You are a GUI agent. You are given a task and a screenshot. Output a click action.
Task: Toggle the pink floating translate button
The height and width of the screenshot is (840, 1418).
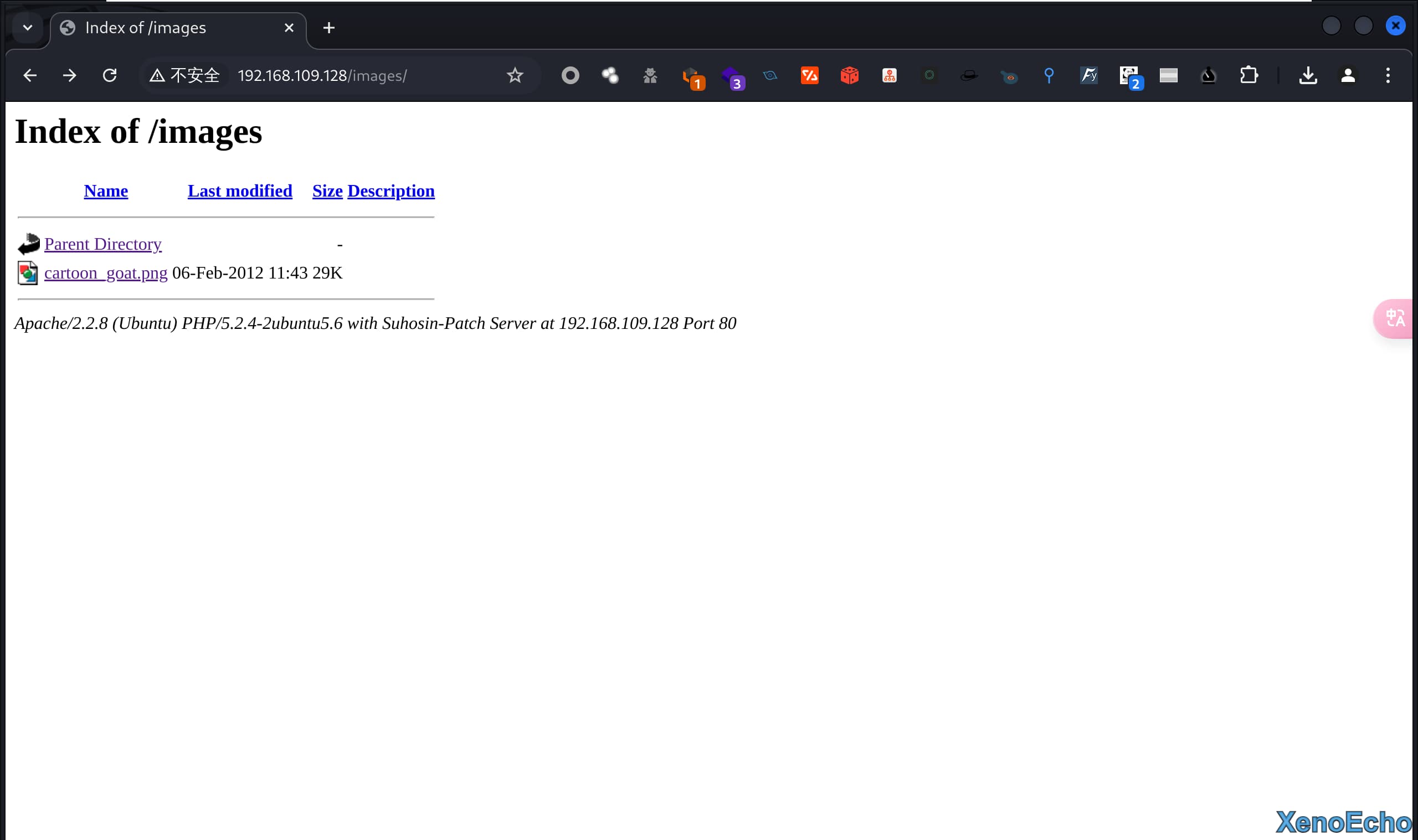pyautogui.click(x=1395, y=319)
